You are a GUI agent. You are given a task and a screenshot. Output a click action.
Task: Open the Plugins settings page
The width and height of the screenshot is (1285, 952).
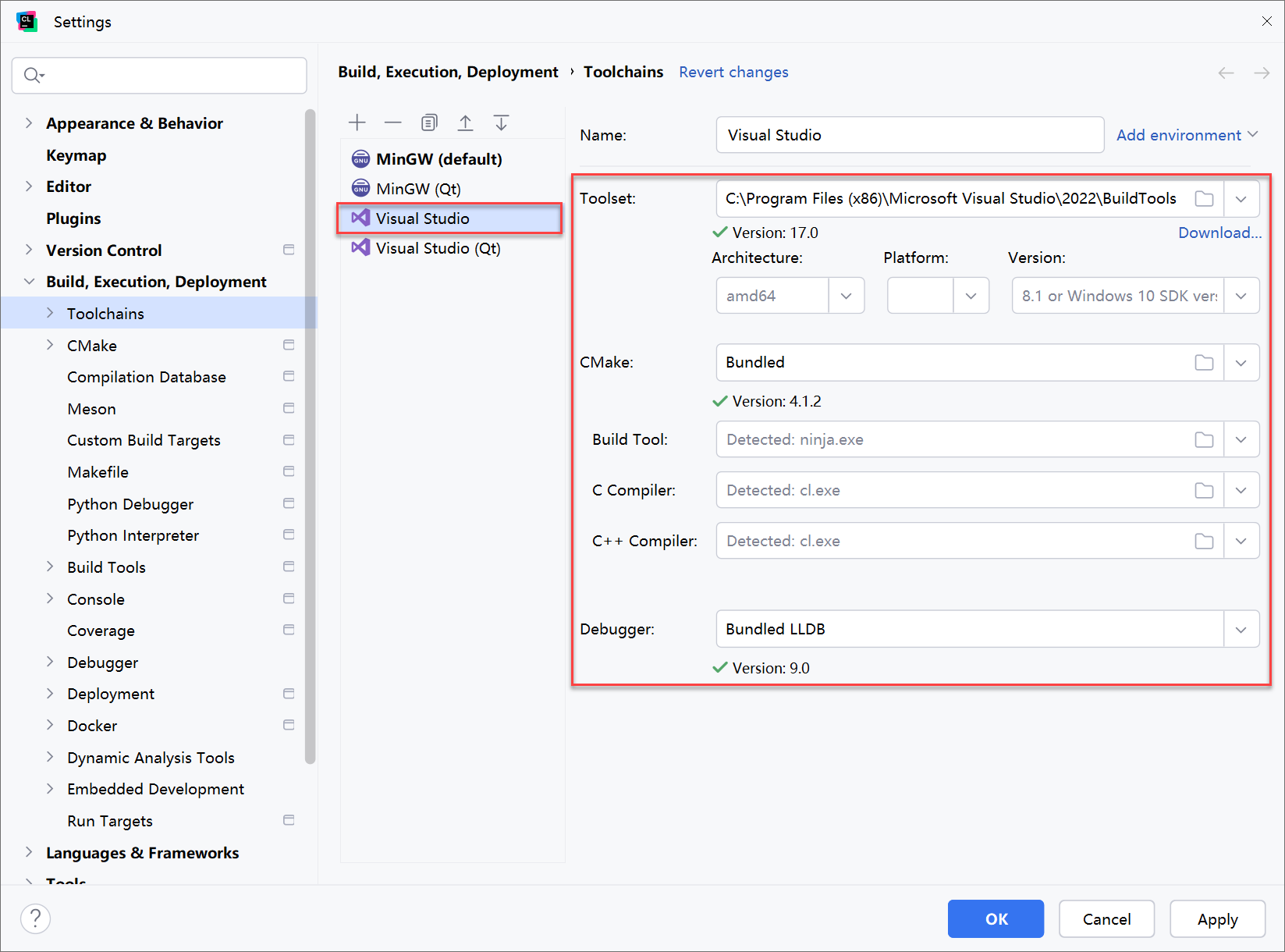[73, 218]
